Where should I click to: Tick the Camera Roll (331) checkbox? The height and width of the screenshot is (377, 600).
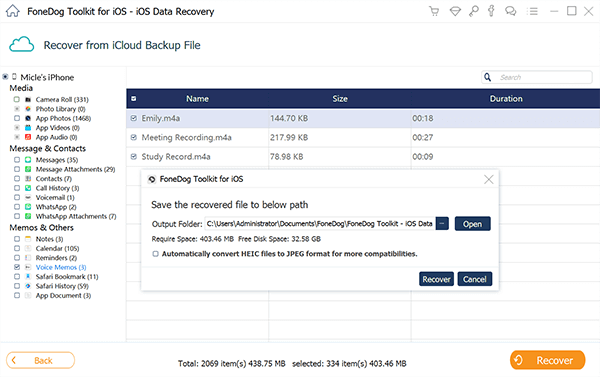(x=17, y=100)
